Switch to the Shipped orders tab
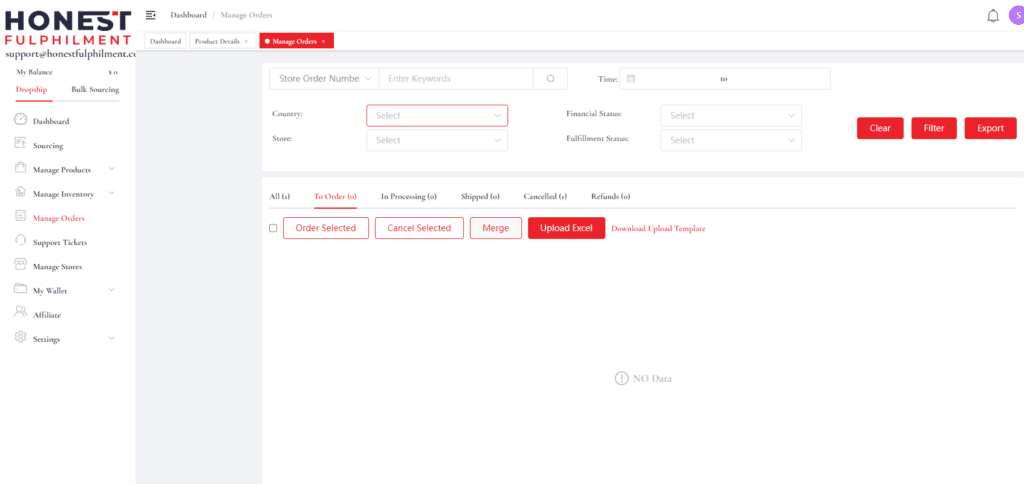The width and height of the screenshot is (1024, 484). point(480,197)
